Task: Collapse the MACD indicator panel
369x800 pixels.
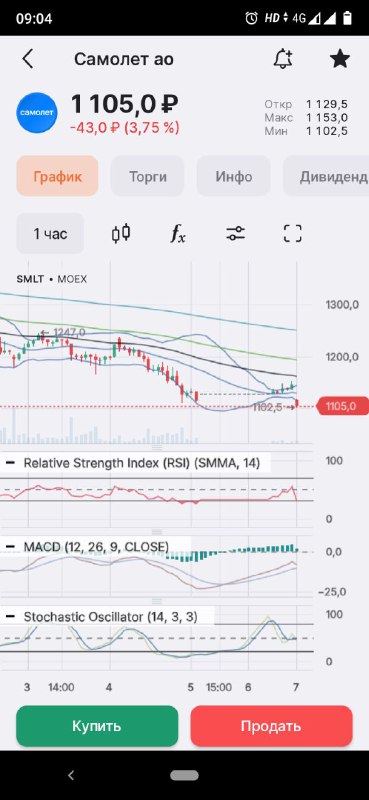Action: click(10, 547)
